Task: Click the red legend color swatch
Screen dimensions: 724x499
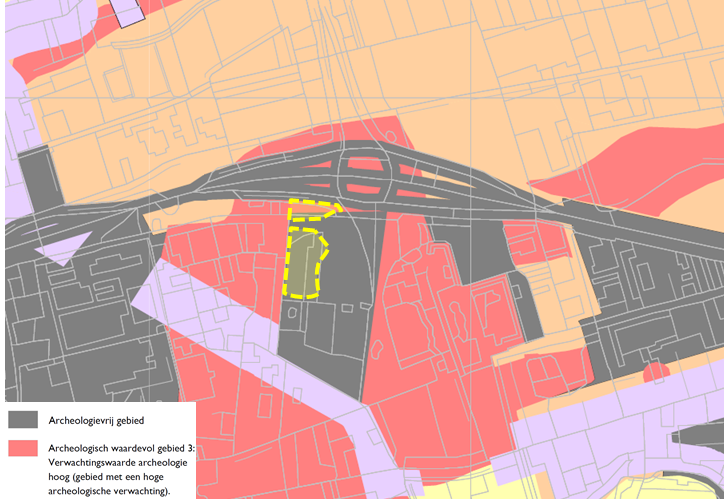Action: pos(23,448)
